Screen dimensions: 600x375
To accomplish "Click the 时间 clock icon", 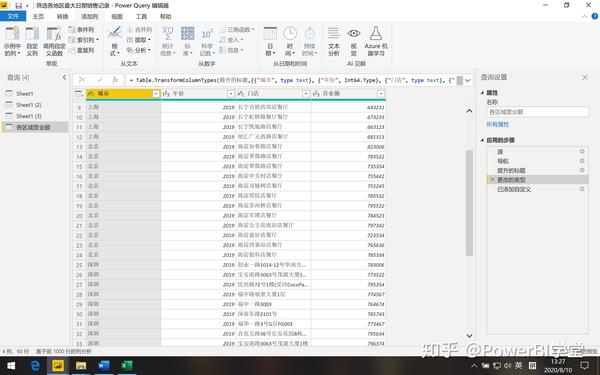I will (x=290, y=34).
